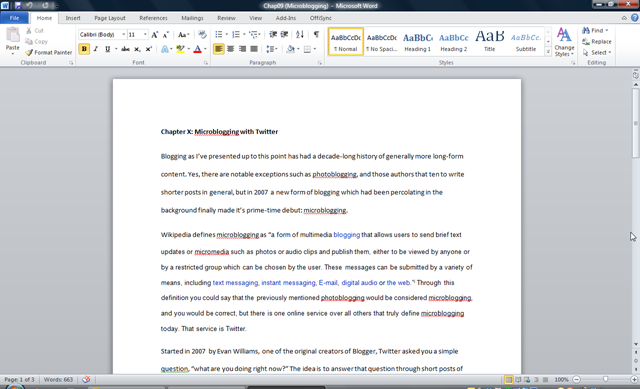Click the Replace button in Editing
Viewport: 640px width, 389px height.
pyautogui.click(x=596, y=42)
